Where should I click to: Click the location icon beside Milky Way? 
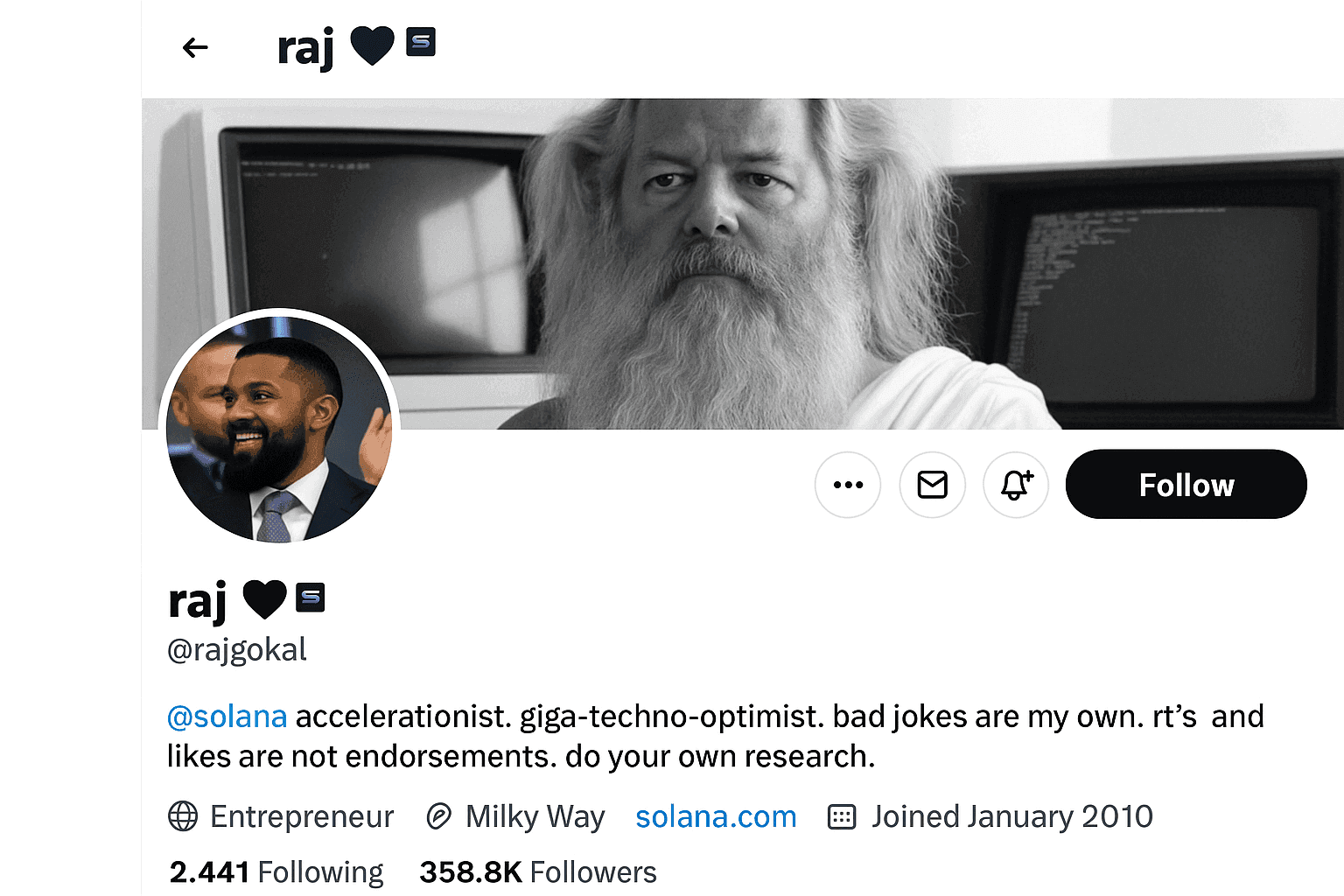click(x=438, y=816)
